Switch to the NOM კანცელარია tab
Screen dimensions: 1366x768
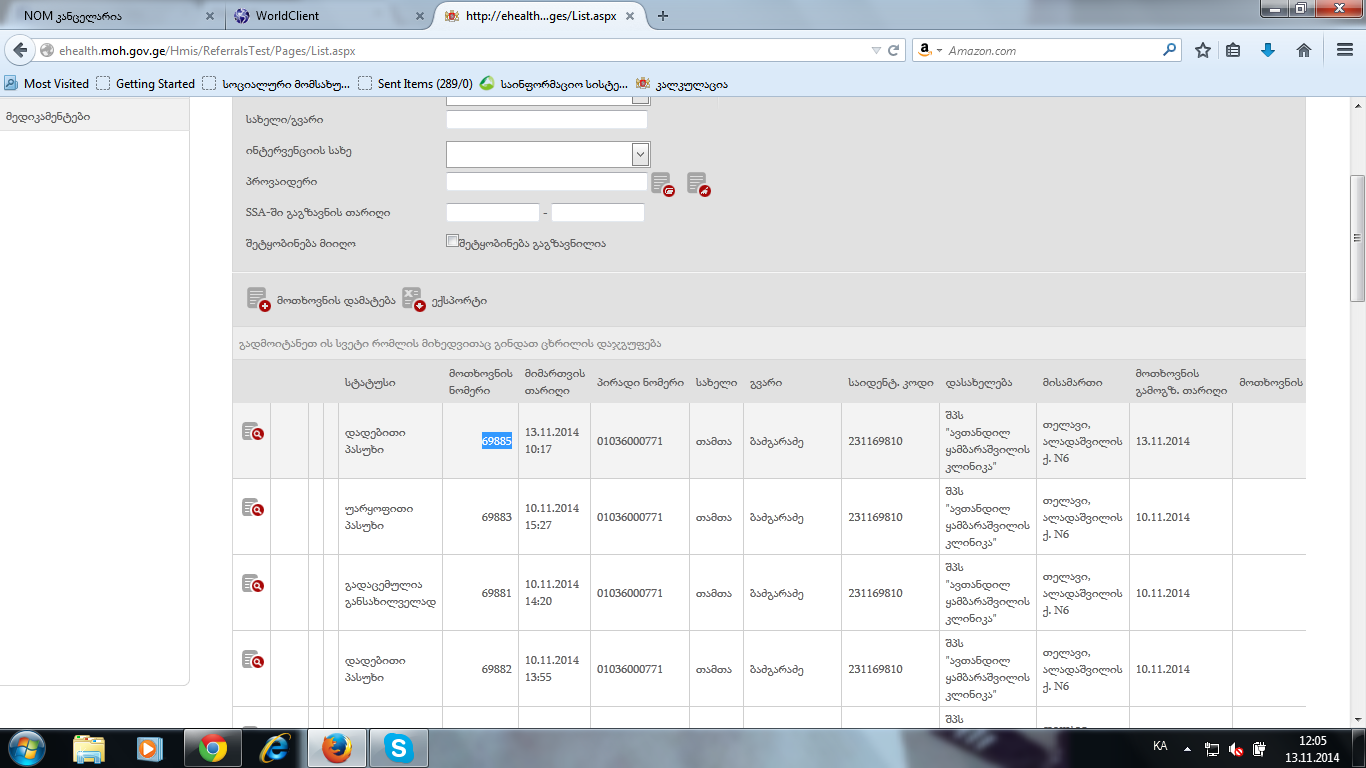110,16
